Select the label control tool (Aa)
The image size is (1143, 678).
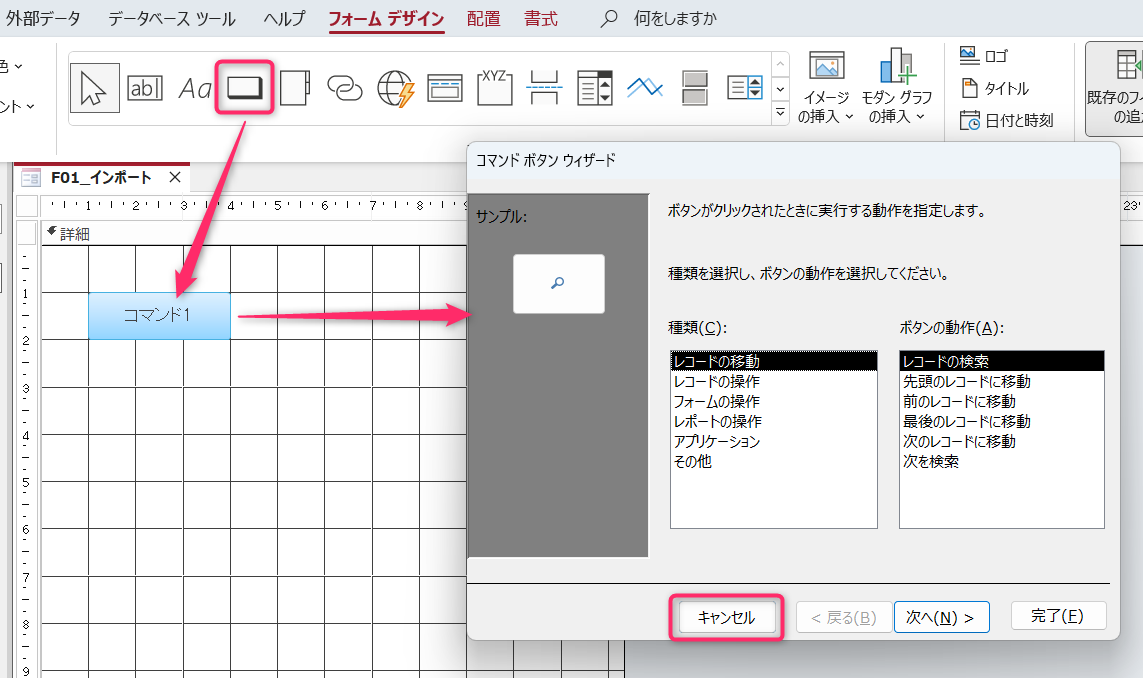tap(196, 87)
